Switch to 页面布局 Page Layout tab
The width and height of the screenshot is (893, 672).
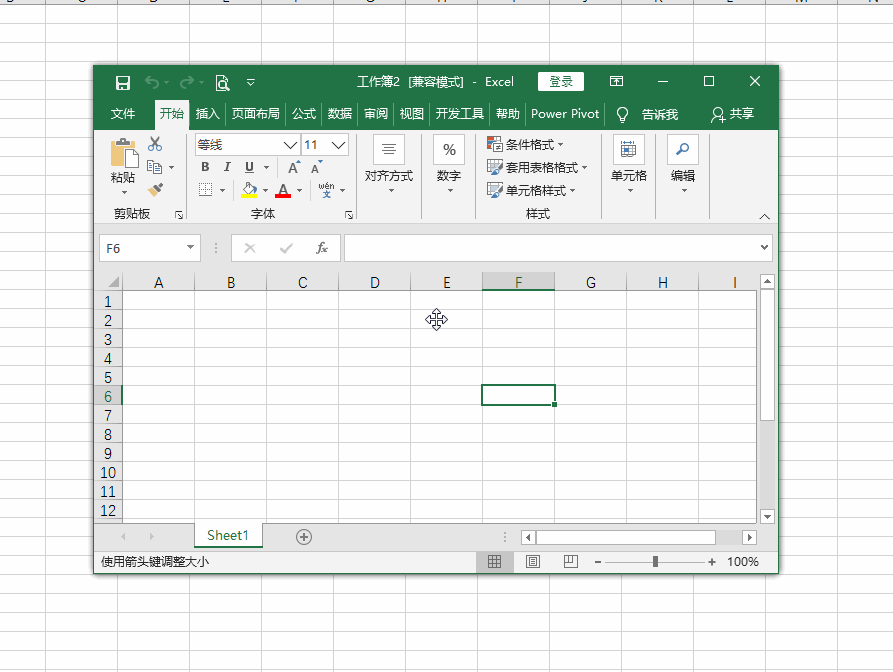click(x=255, y=114)
